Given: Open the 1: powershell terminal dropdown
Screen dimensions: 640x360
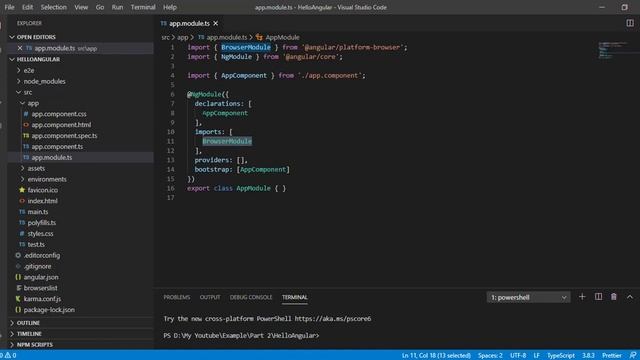Looking at the screenshot, I should pyautogui.click(x=528, y=297).
